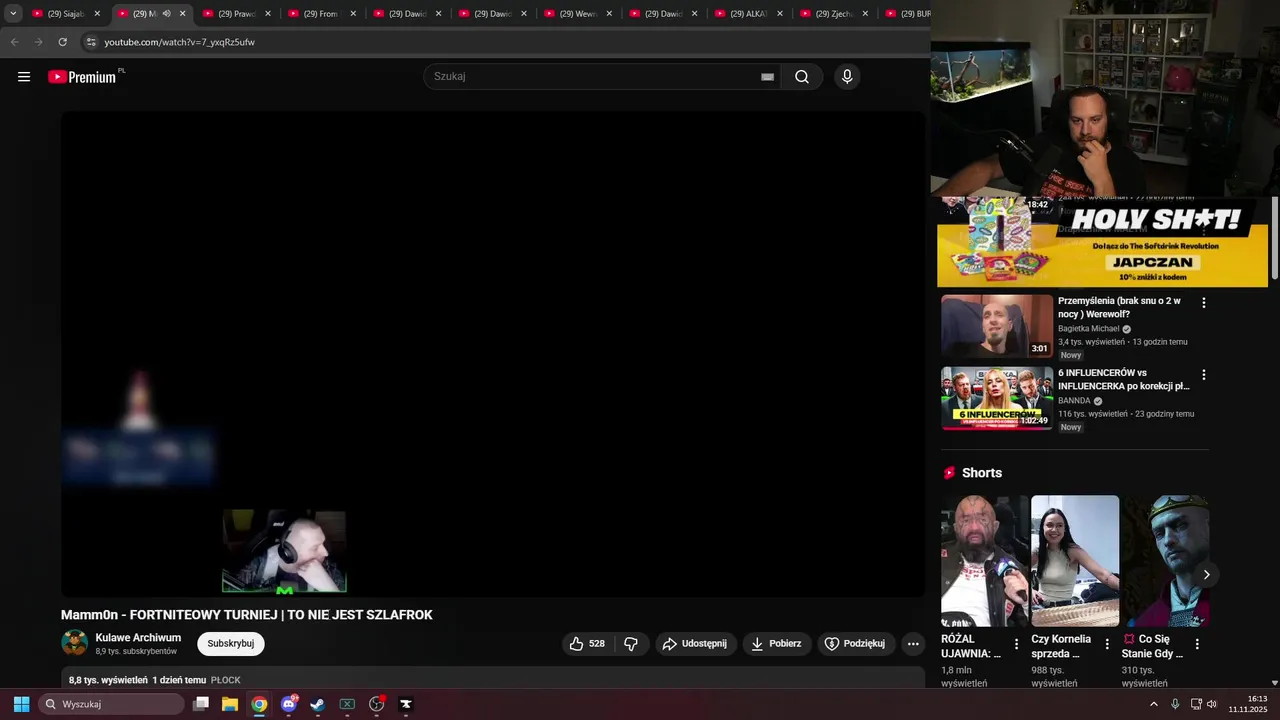Open options for Czy Kornelia sprzeda short
This screenshot has height=720, width=1280.
coord(1107,644)
